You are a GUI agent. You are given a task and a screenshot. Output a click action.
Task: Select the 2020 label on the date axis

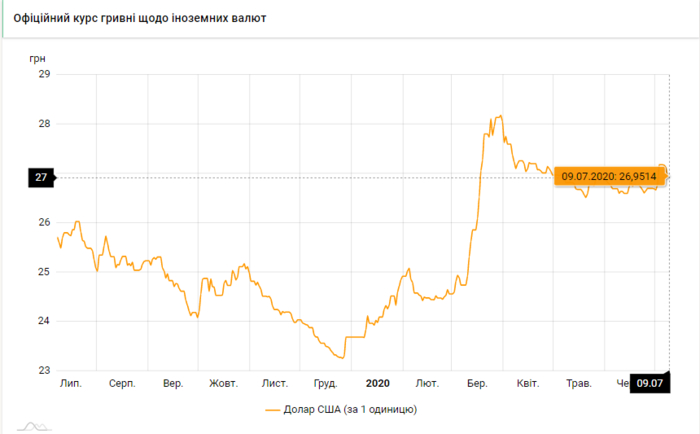click(377, 383)
